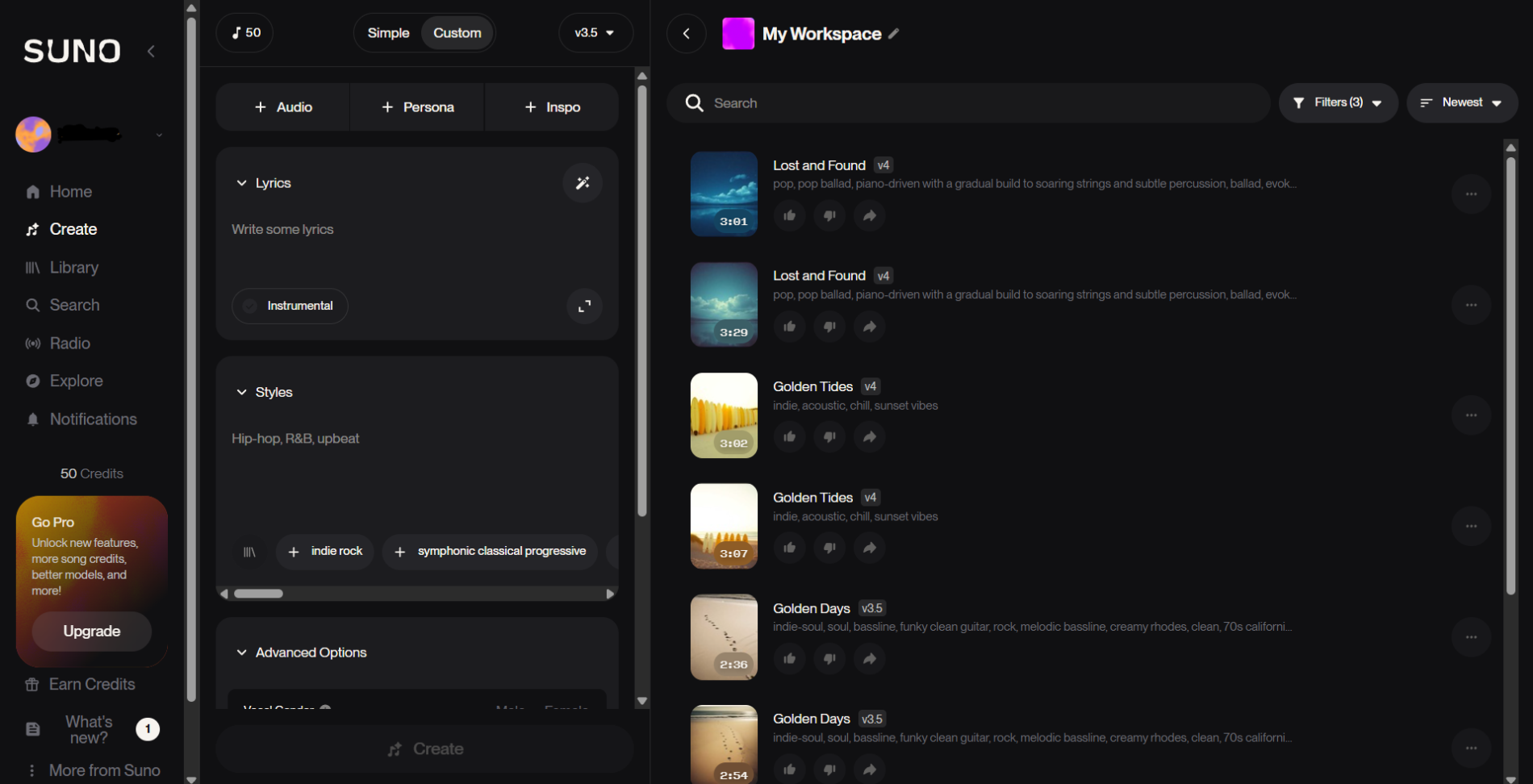1533x784 pixels.
Task: Add the indie rock style suggestion
Action: (325, 552)
